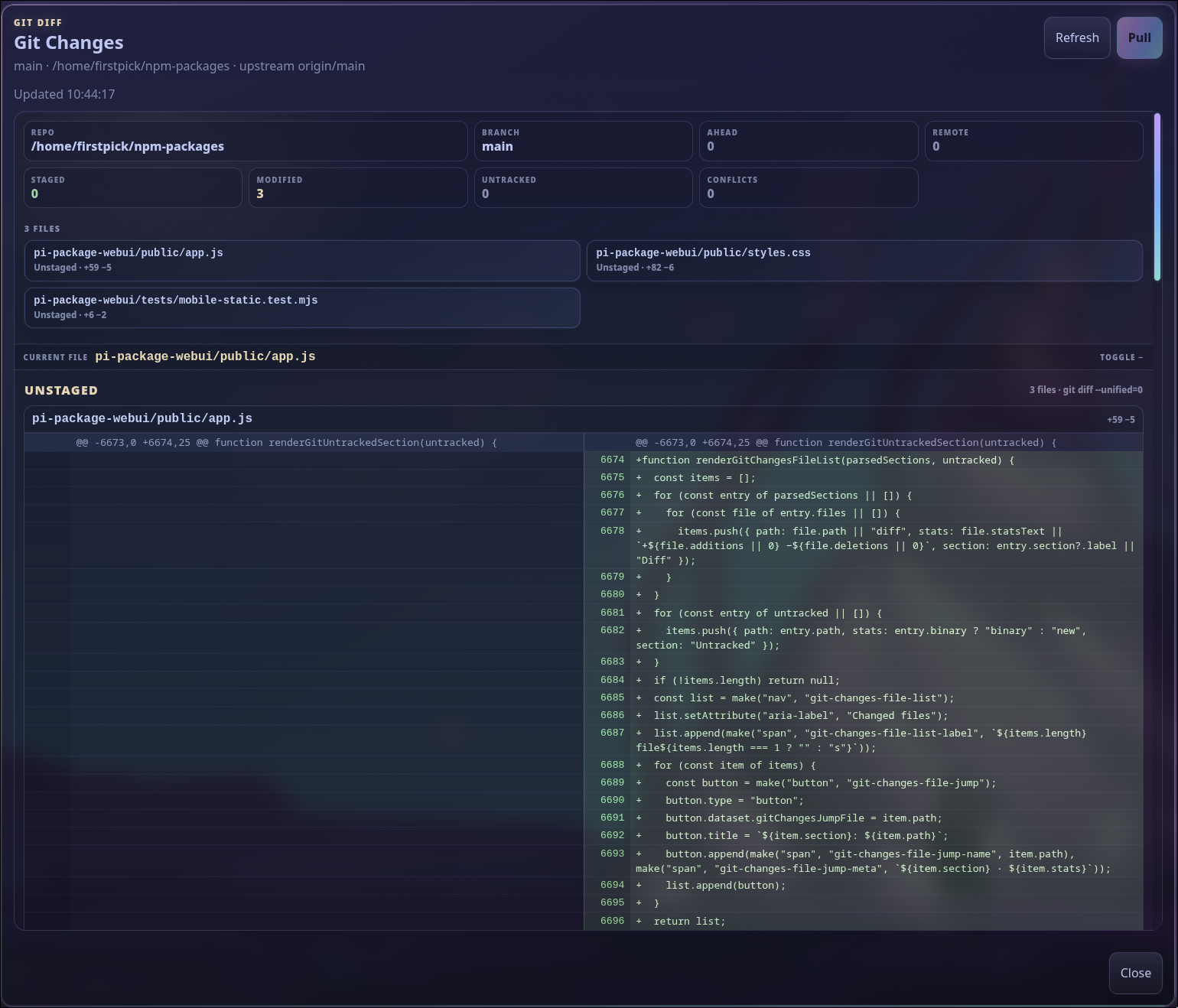Click the Git Changes title
Screen dimensions: 1178x1008
(69, 43)
